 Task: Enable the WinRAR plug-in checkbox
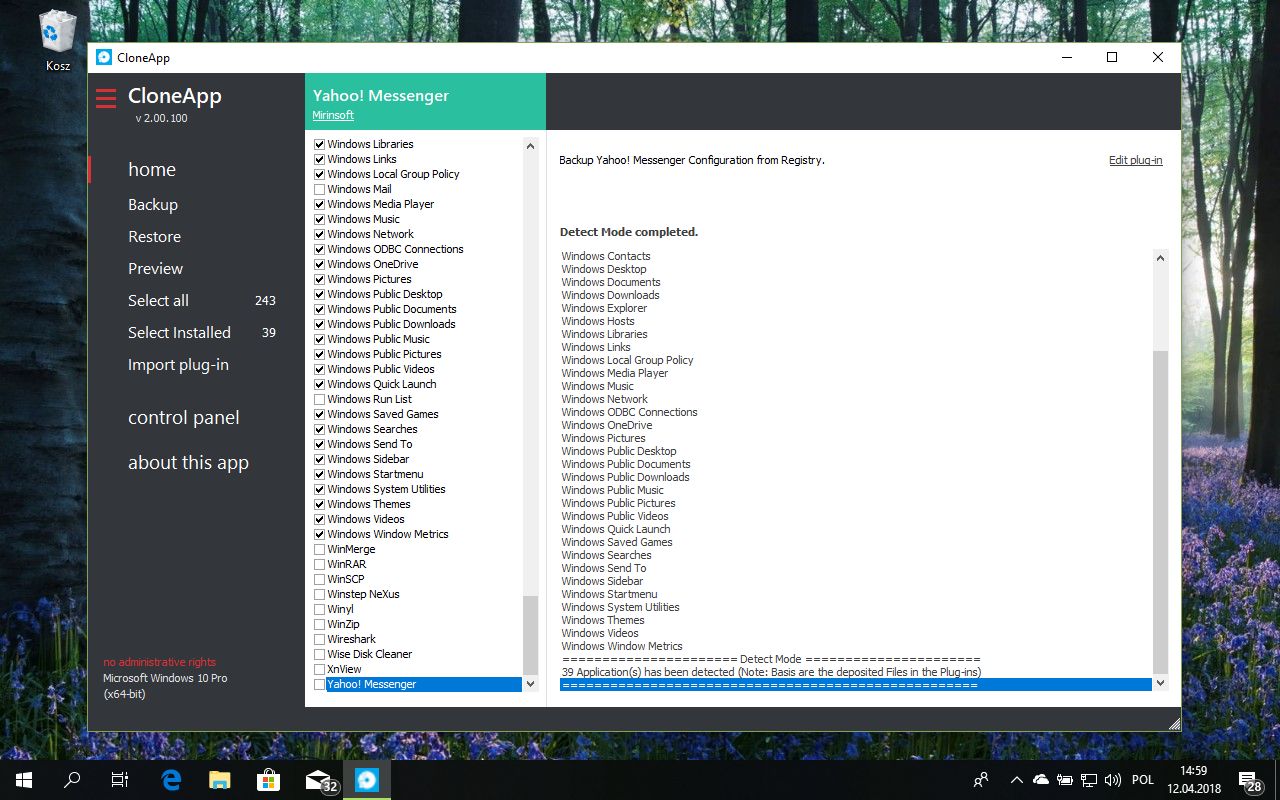click(x=320, y=564)
